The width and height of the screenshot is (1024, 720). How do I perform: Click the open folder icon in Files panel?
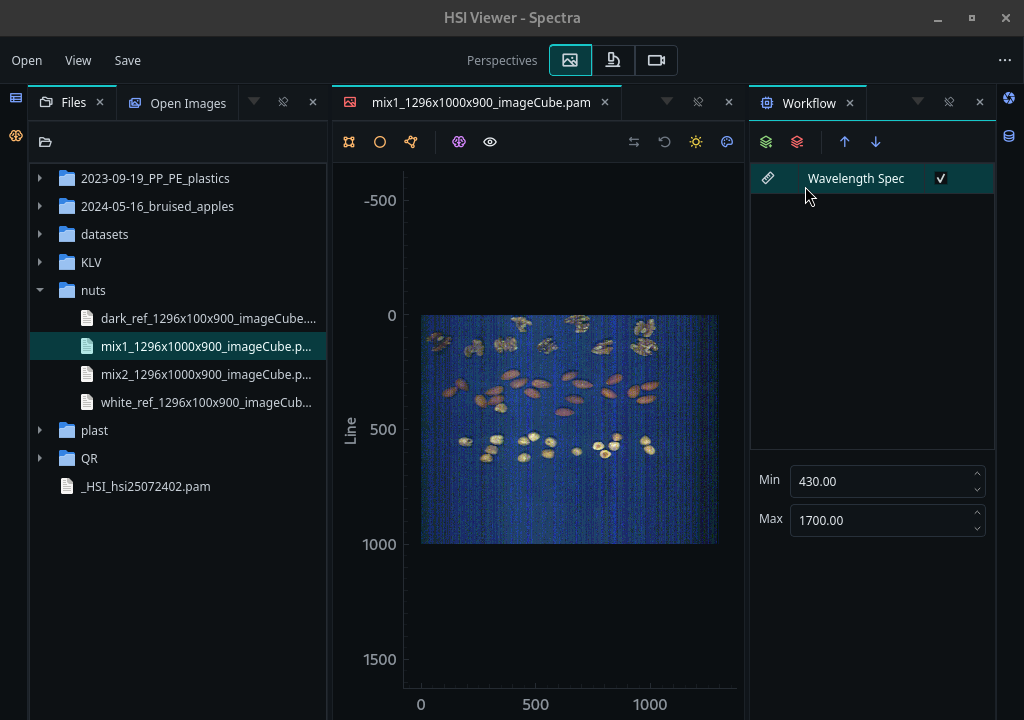45,142
